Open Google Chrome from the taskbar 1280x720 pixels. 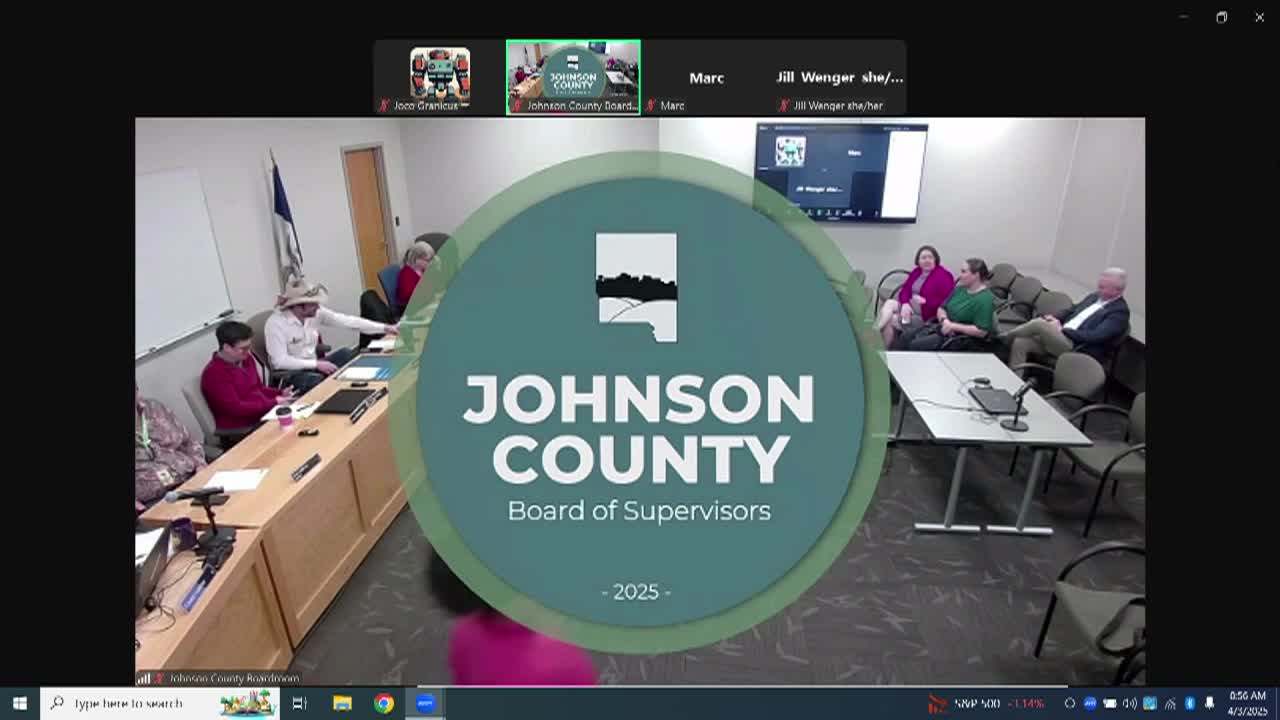tap(384, 703)
